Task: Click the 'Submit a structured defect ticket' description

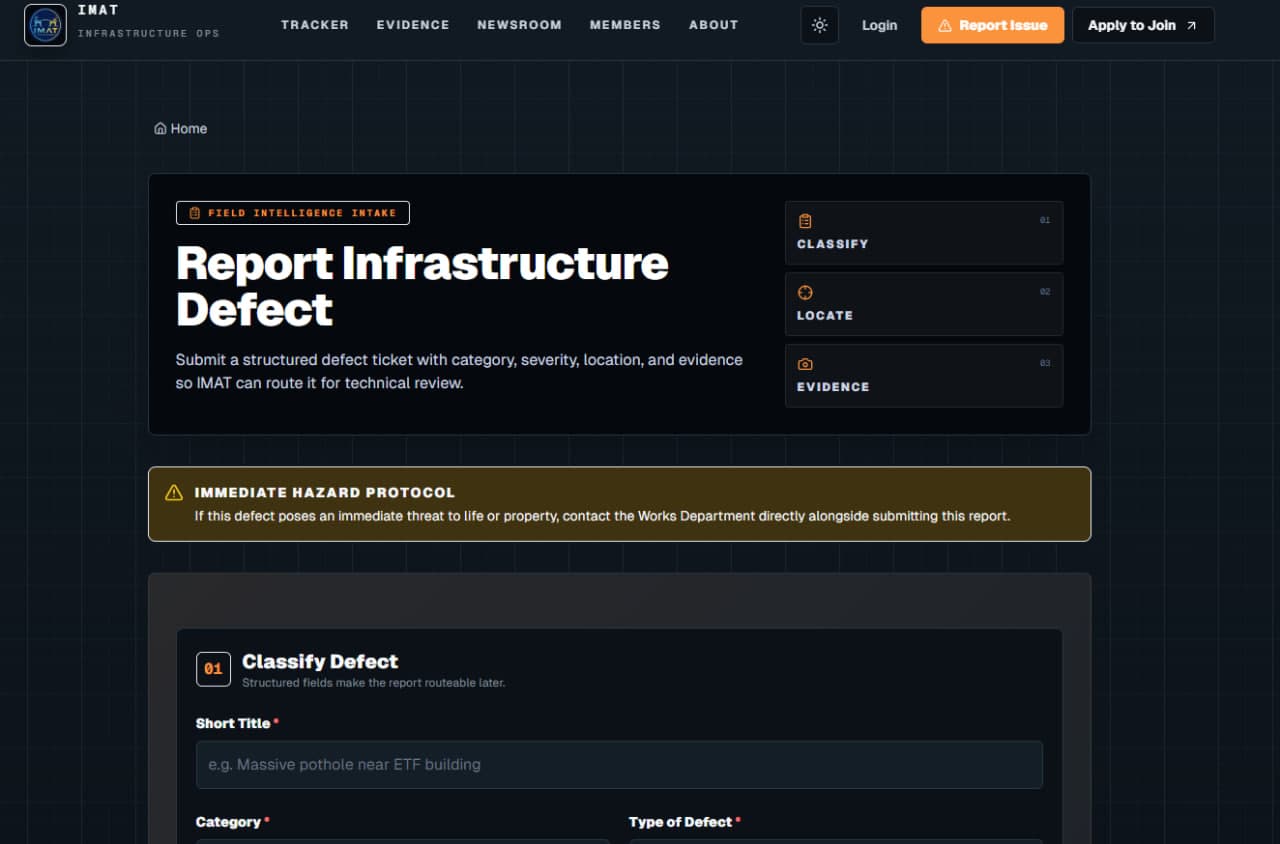Action: [459, 371]
